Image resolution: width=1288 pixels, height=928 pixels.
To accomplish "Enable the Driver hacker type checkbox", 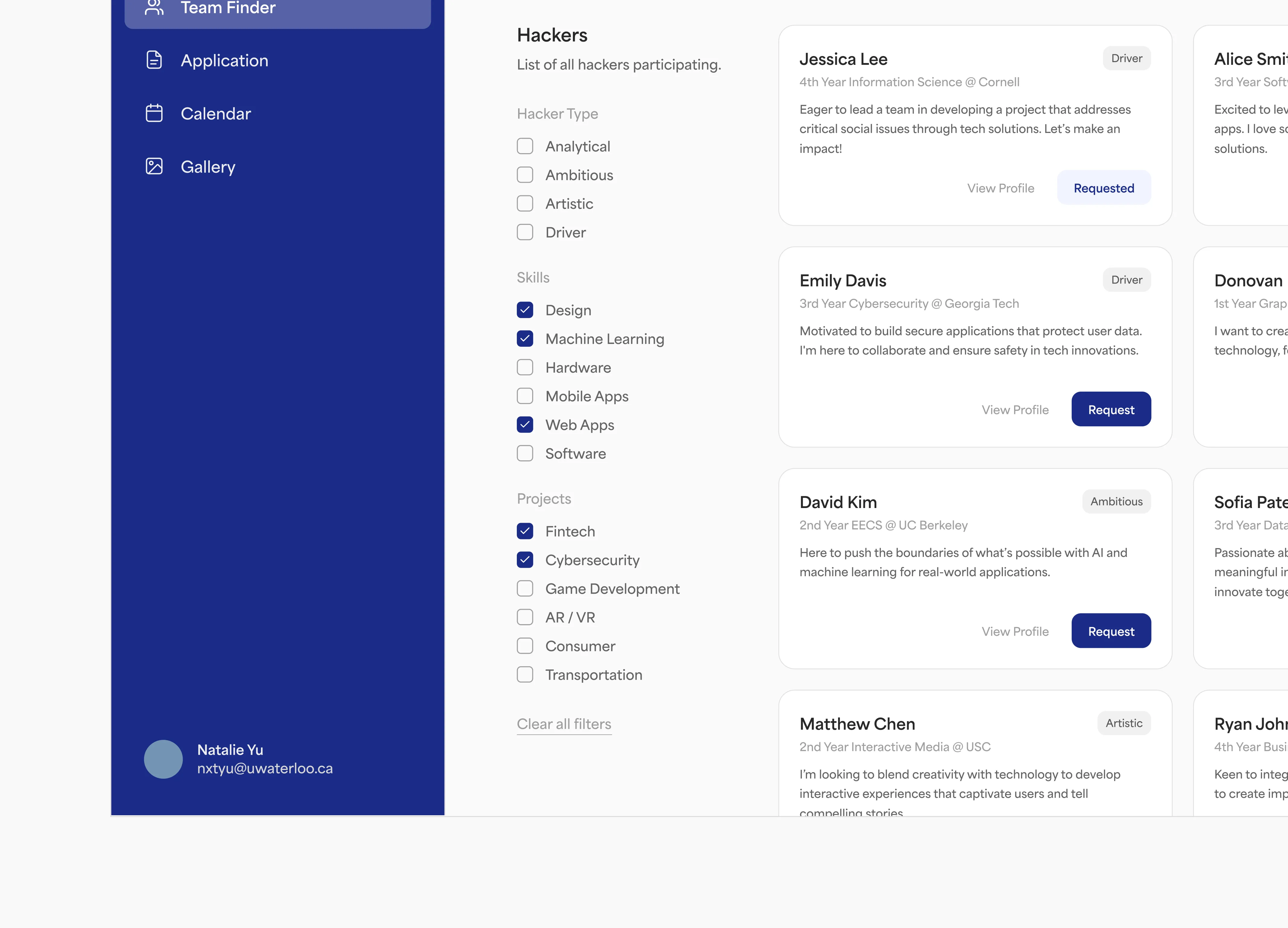I will (525, 232).
